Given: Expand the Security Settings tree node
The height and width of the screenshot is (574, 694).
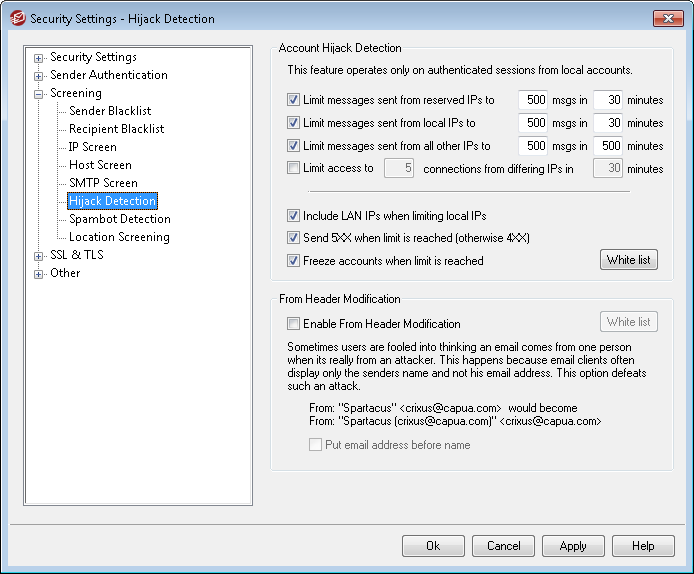Looking at the screenshot, I should [39, 58].
